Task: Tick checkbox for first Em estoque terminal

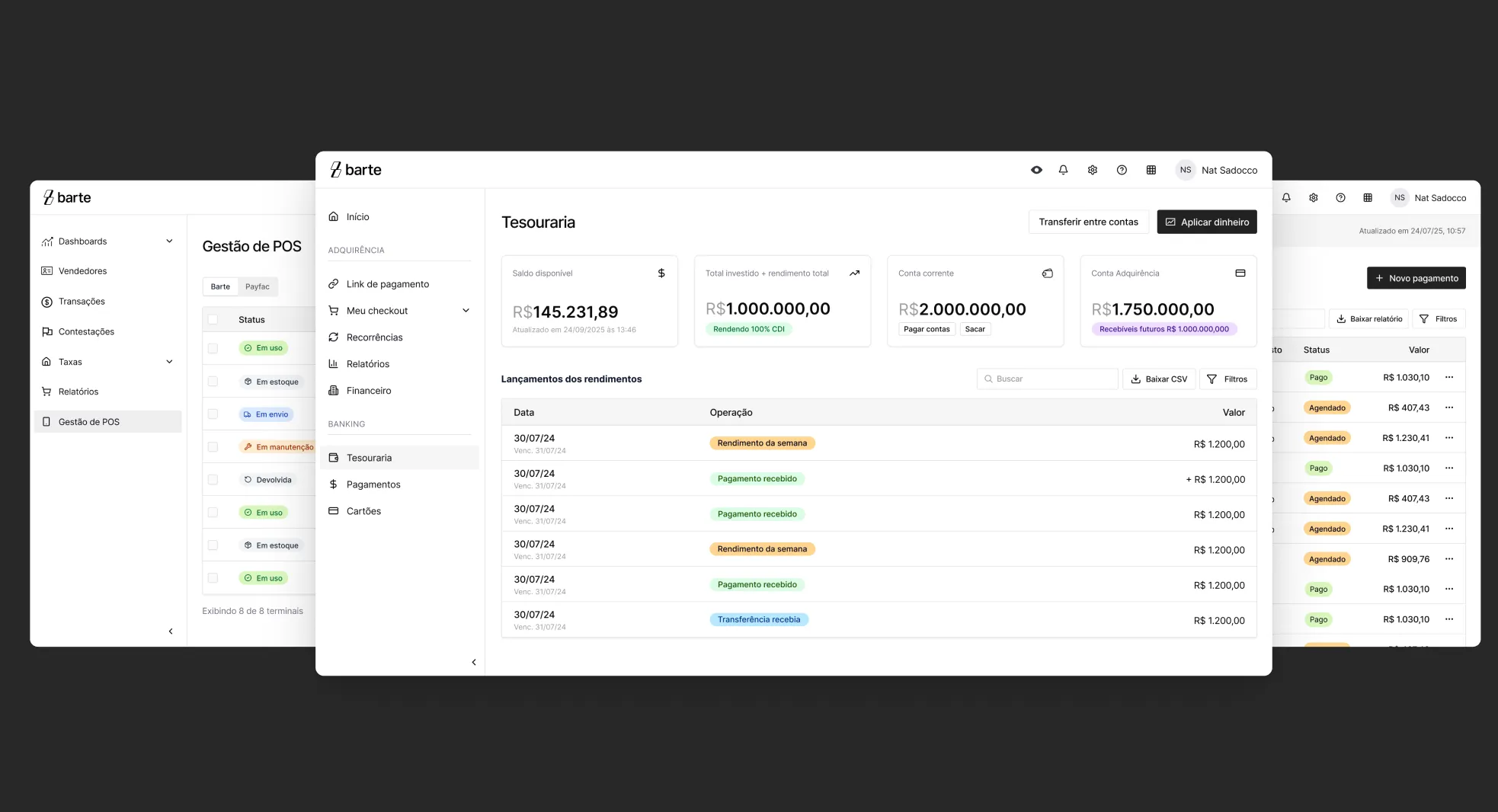Action: pos(213,381)
